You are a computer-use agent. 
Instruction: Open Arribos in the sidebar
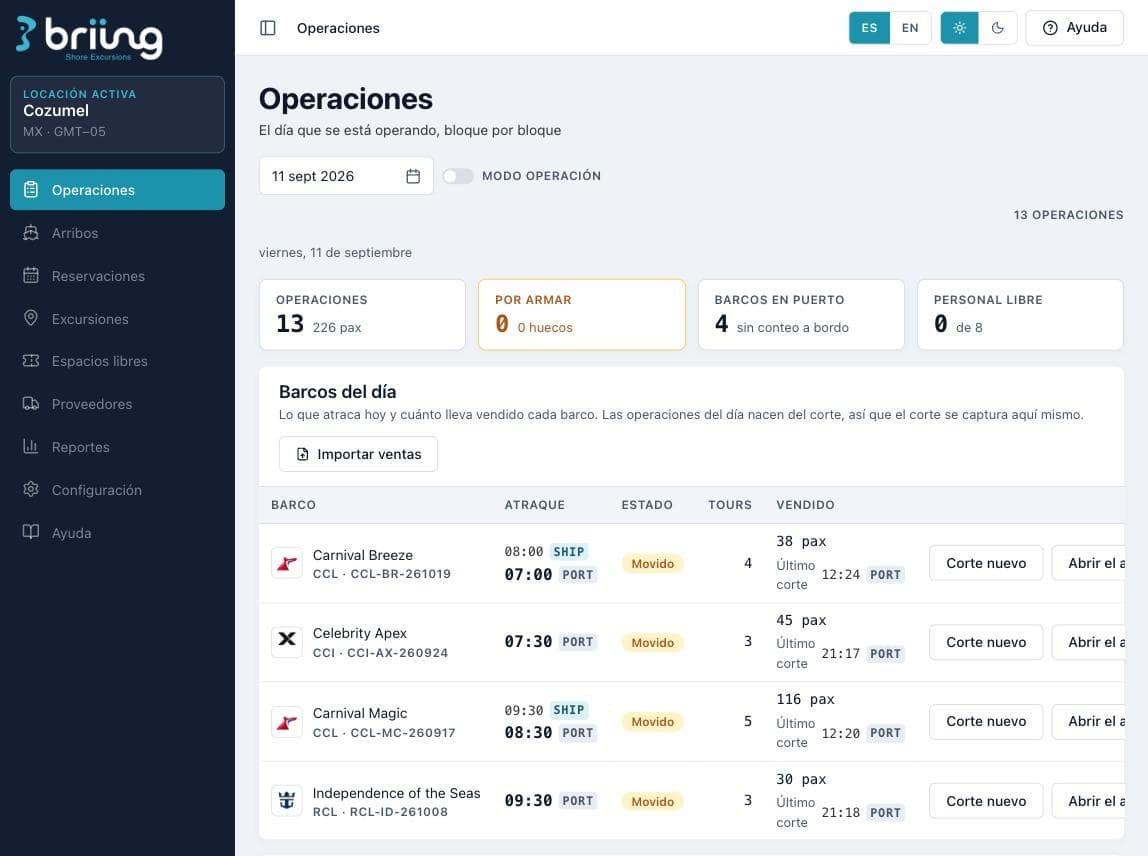(117, 233)
